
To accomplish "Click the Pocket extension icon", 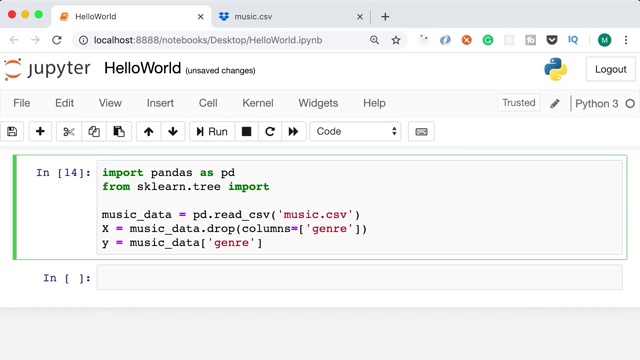I will [x=552, y=40].
